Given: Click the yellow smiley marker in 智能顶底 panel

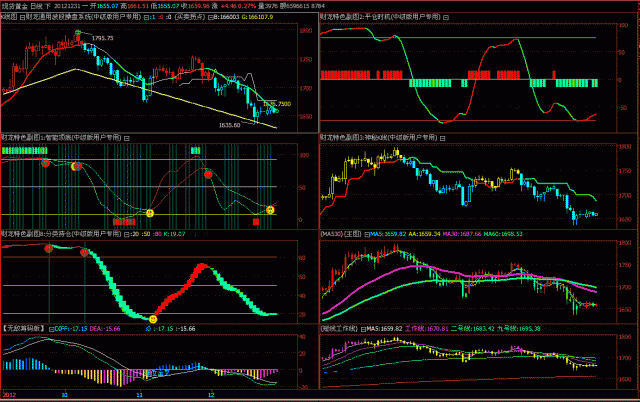Looking at the screenshot, I should [150, 213].
